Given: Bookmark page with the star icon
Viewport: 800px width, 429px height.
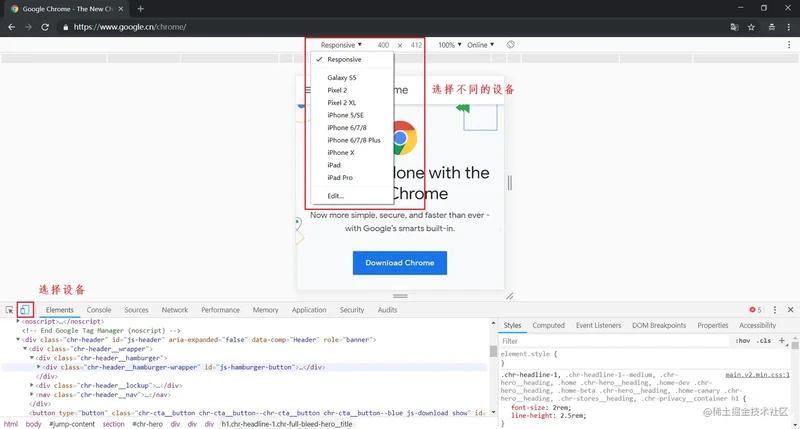Looking at the screenshot, I should (x=751, y=27).
